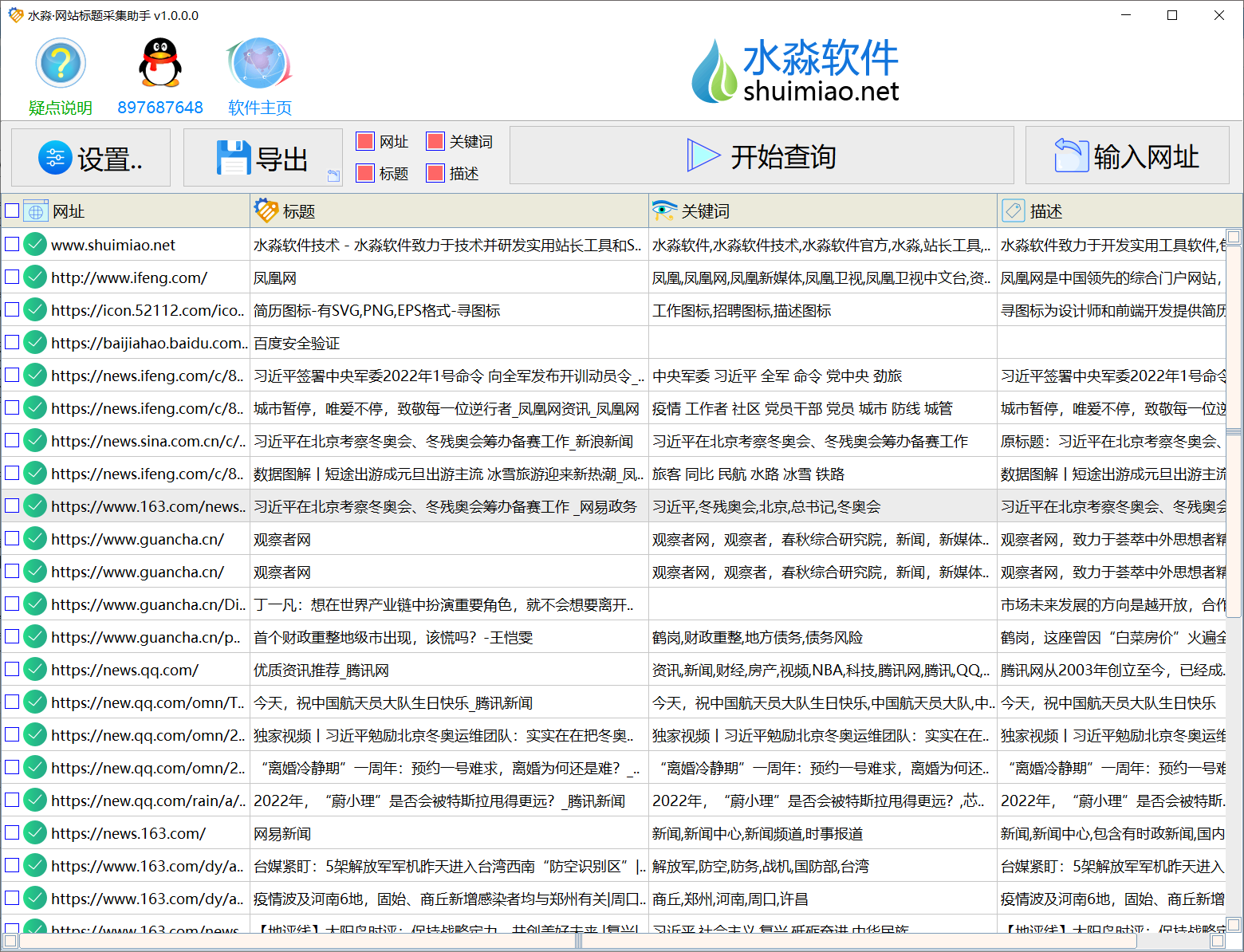Select title 简历图标-有SVG,PNG,EPS格式-寻图标

coord(449,310)
